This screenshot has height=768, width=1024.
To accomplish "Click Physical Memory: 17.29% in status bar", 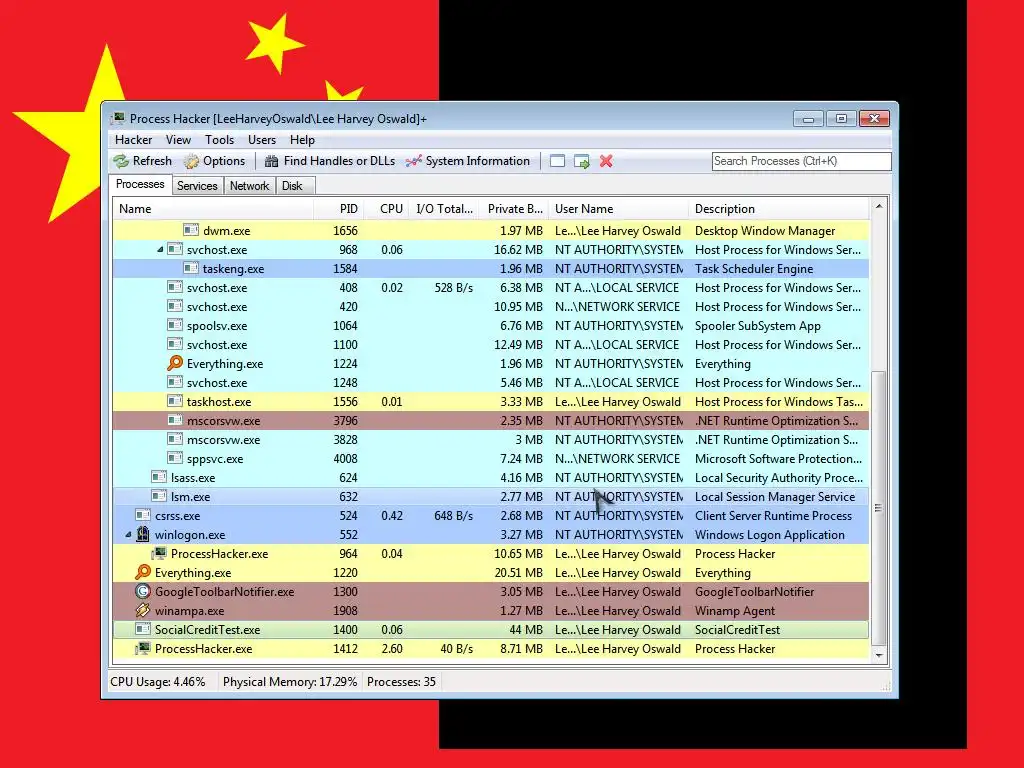I will point(290,682).
